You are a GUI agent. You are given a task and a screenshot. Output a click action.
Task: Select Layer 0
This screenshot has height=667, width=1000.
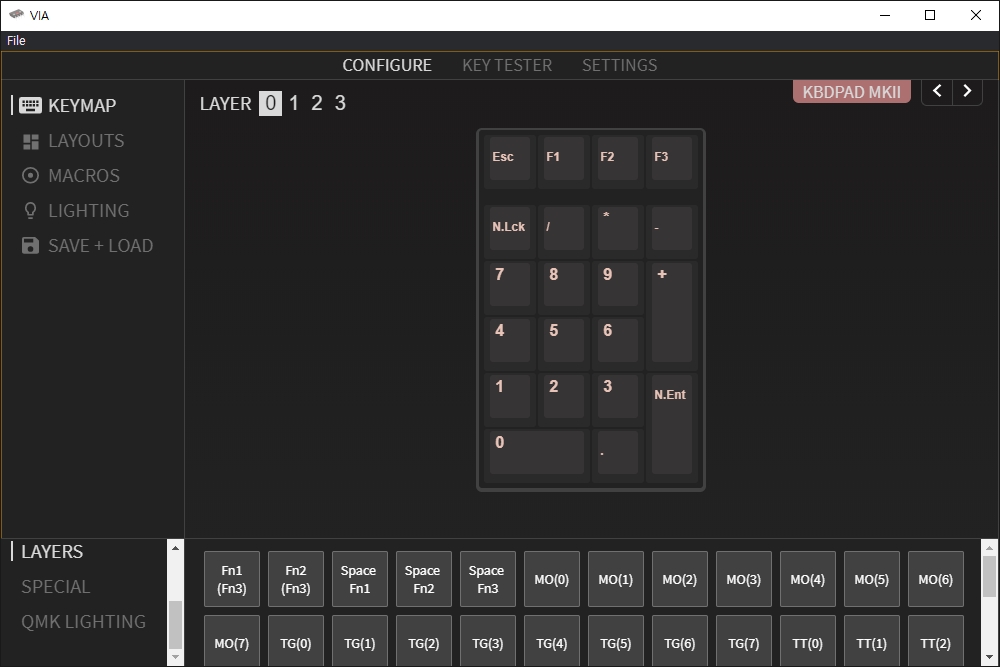click(x=270, y=103)
